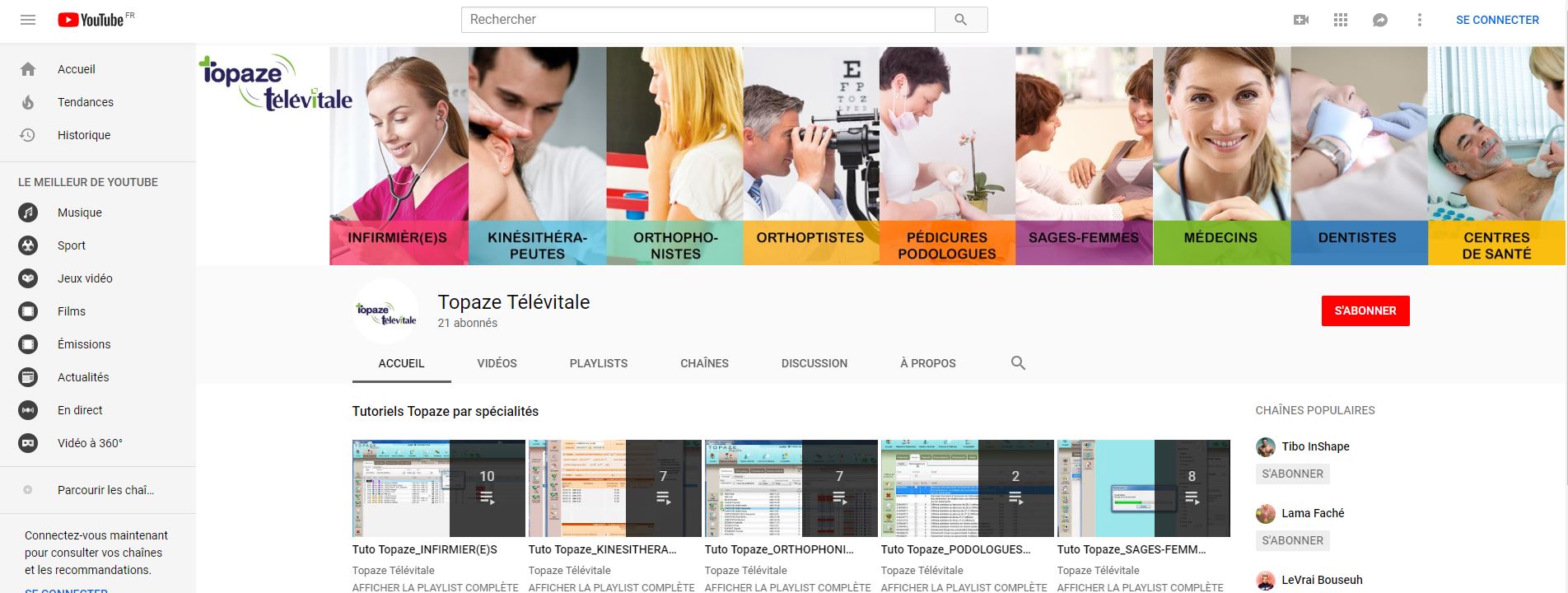Click the En direct icon
This screenshot has height=593, width=1568.
click(28, 410)
